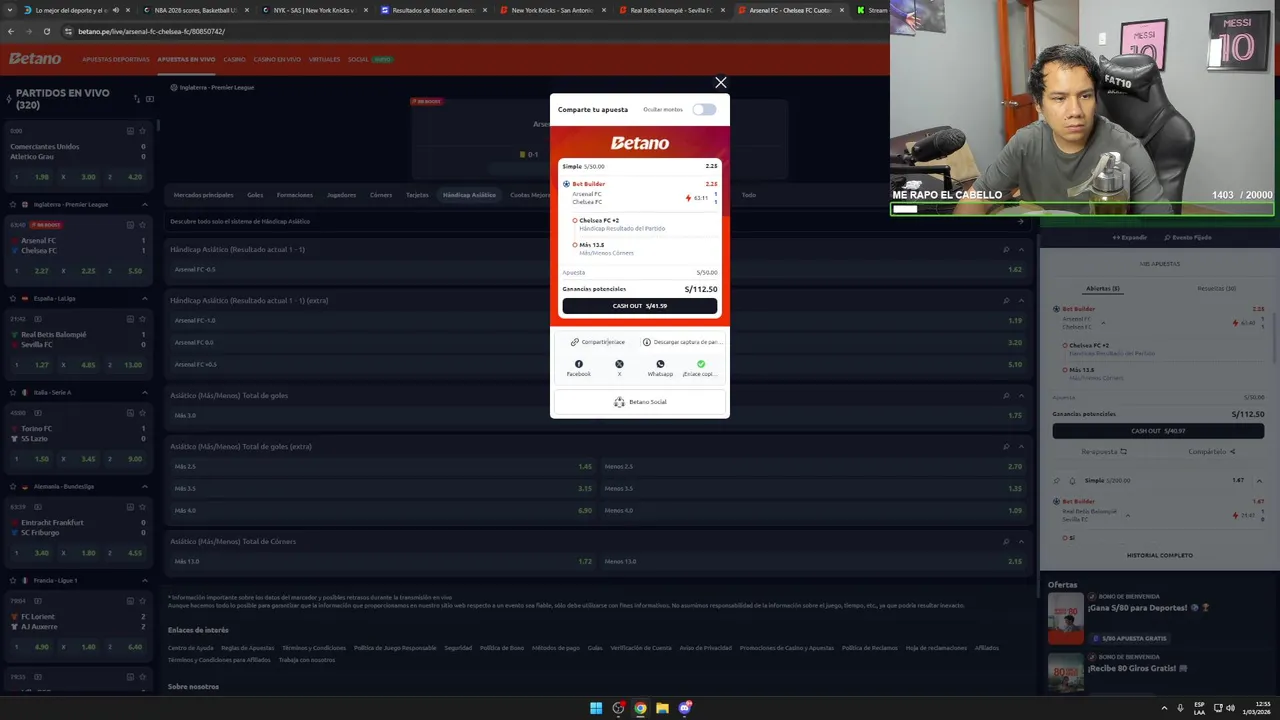Collapse the Alemania - Bundesliga section
Screen dimensions: 1280x720
click(x=145, y=486)
